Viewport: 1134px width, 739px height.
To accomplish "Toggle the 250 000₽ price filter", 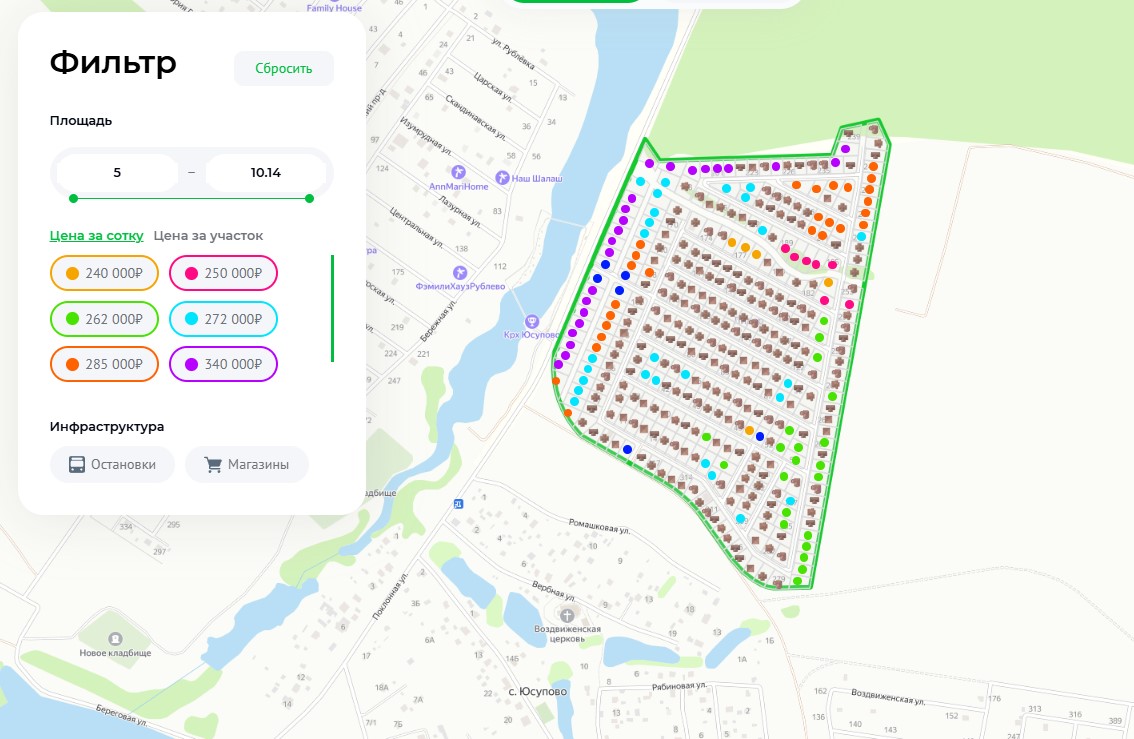I will [x=223, y=273].
